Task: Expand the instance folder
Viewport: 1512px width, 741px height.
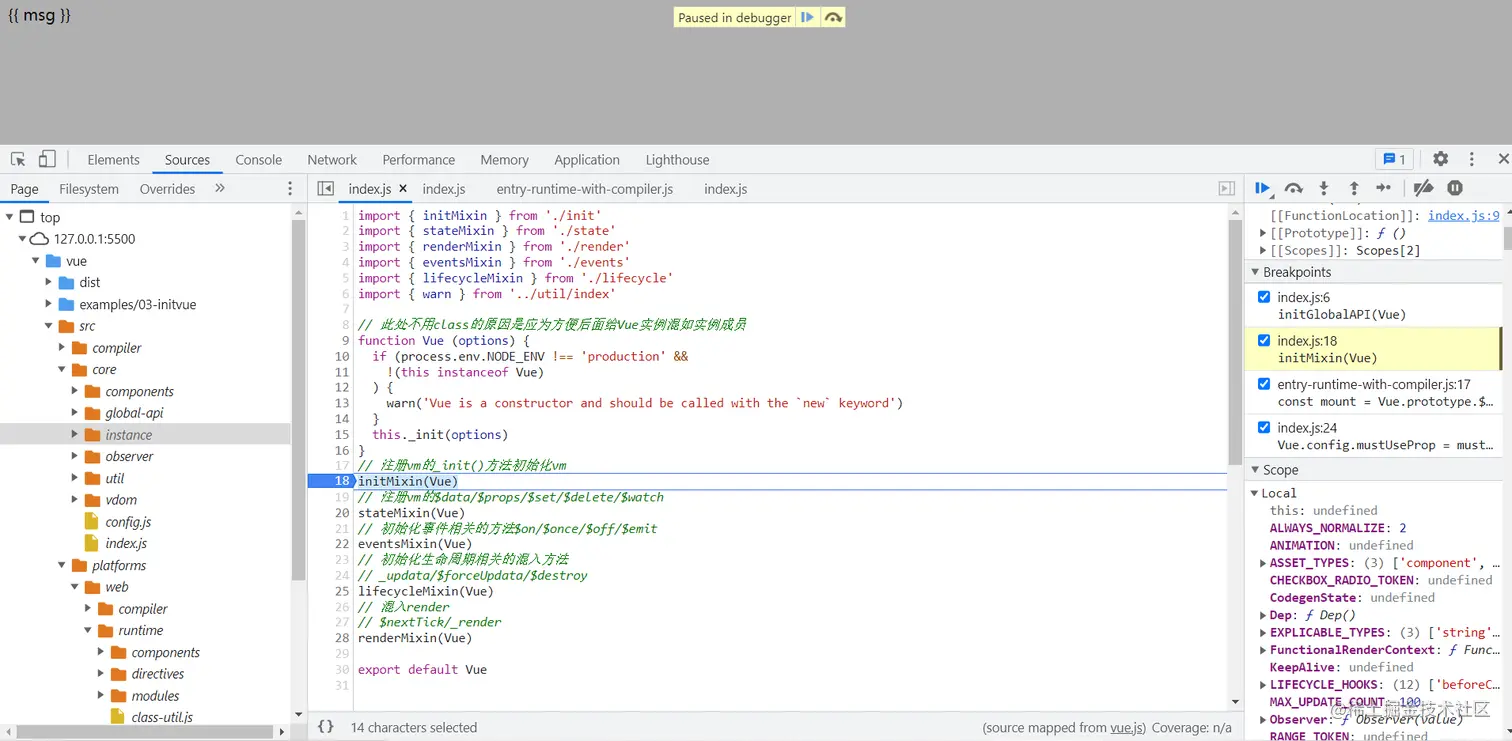Action: [75, 435]
